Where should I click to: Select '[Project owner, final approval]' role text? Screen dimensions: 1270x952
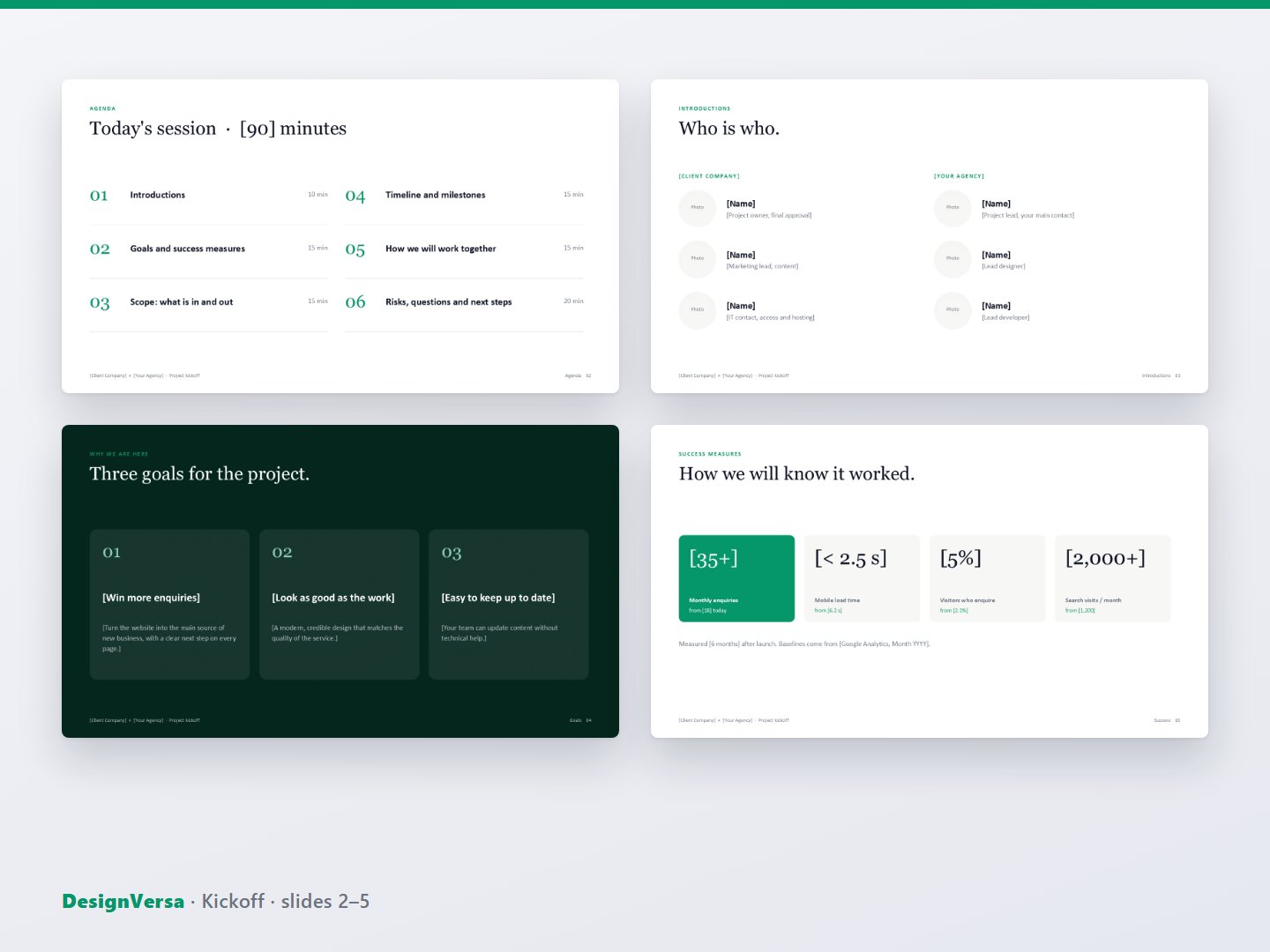point(769,215)
